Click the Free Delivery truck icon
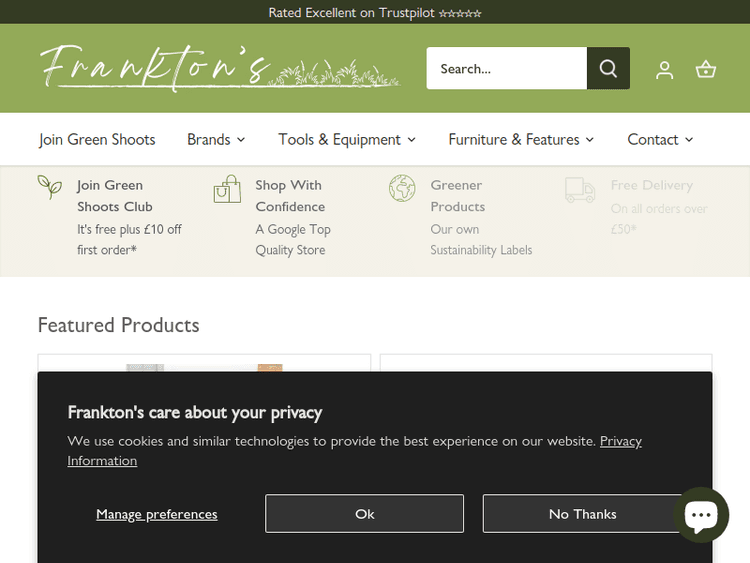750x563 pixels. 580,190
